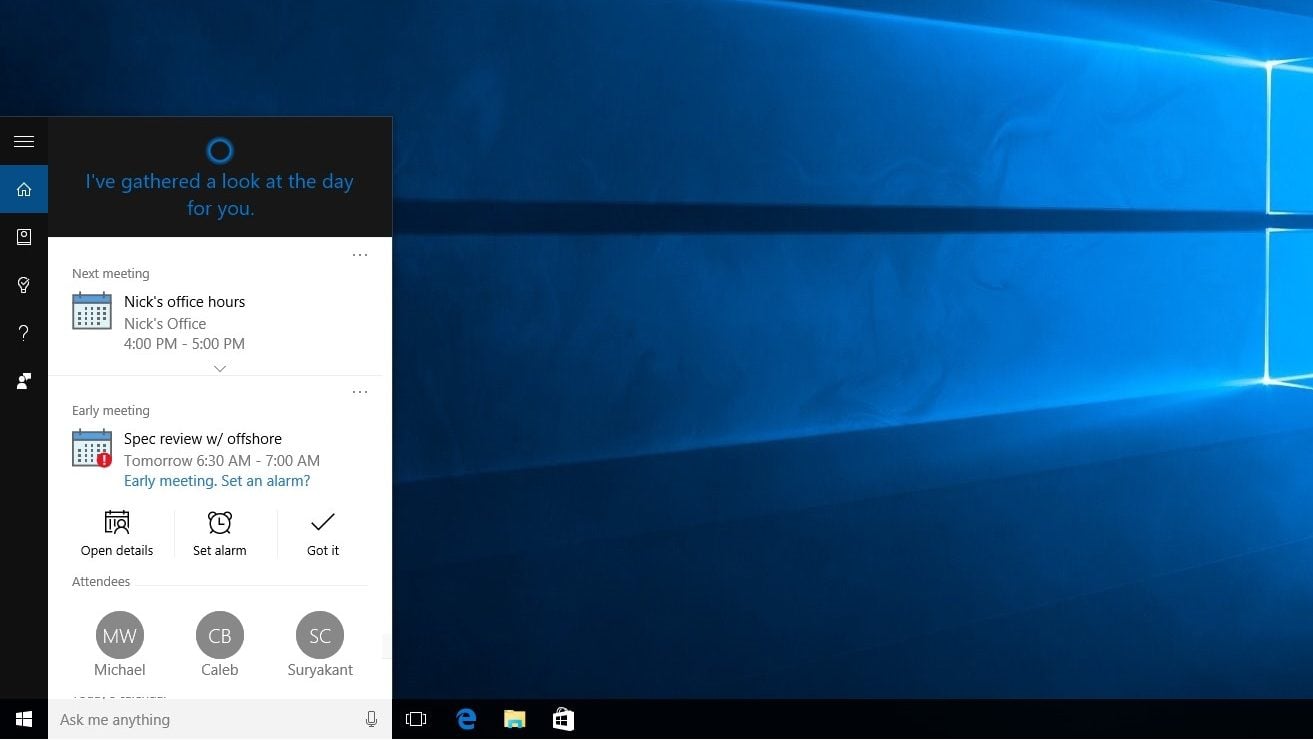Select the Cortana Home icon
Image resolution: width=1313 pixels, height=740 pixels.
tap(24, 189)
